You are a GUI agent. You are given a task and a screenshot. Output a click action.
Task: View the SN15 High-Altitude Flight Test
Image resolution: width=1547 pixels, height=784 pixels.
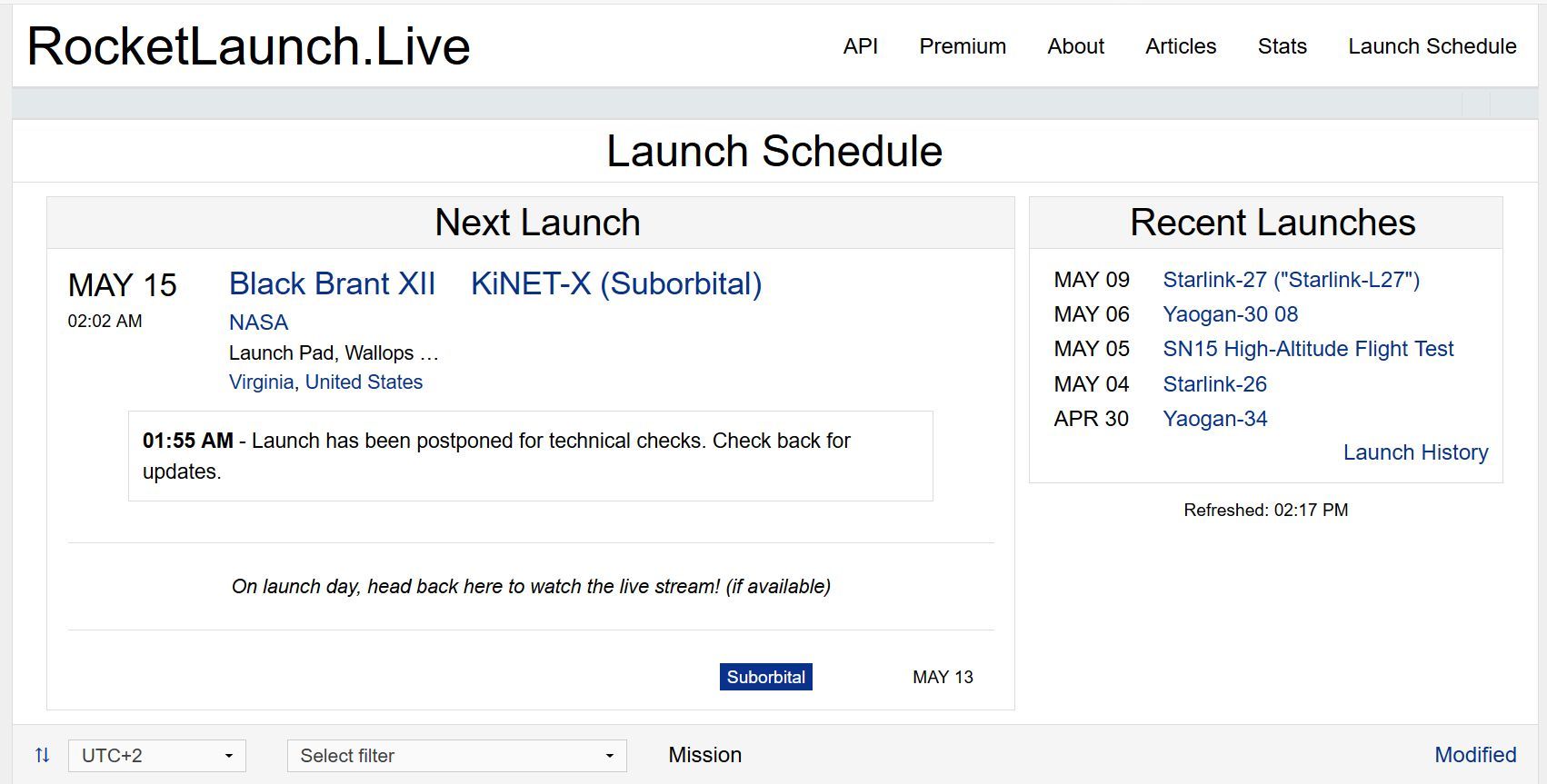click(1308, 349)
